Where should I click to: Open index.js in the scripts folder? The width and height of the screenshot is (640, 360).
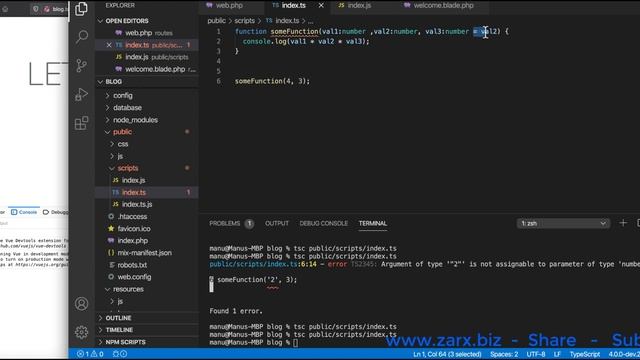(x=133, y=180)
